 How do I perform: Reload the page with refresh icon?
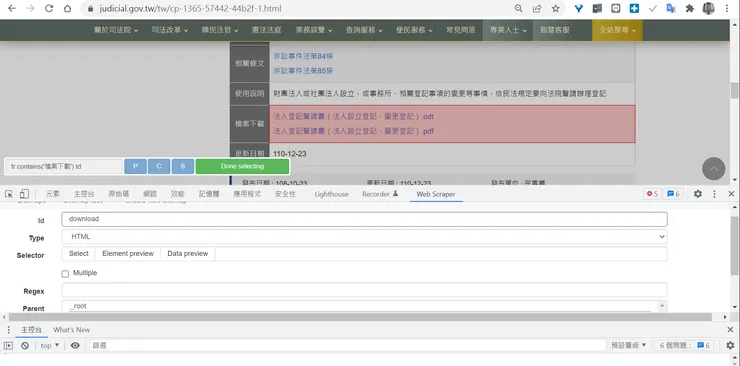(x=49, y=8)
